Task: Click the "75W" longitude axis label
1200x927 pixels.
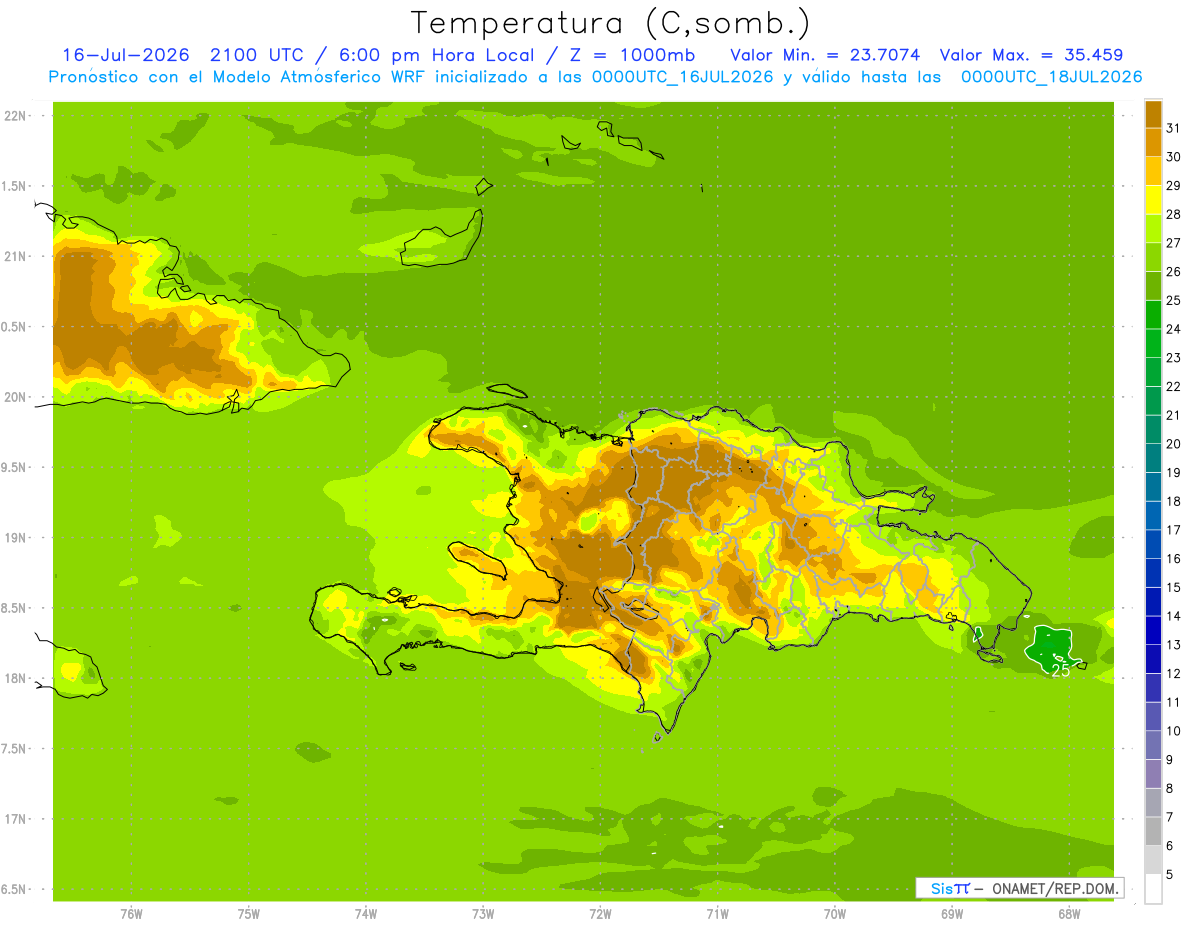Action: pos(249,914)
